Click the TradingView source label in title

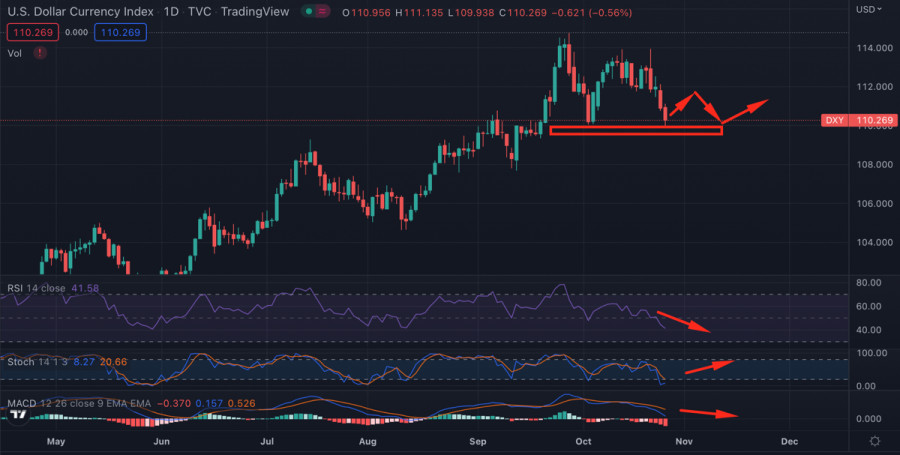pyautogui.click(x=255, y=11)
